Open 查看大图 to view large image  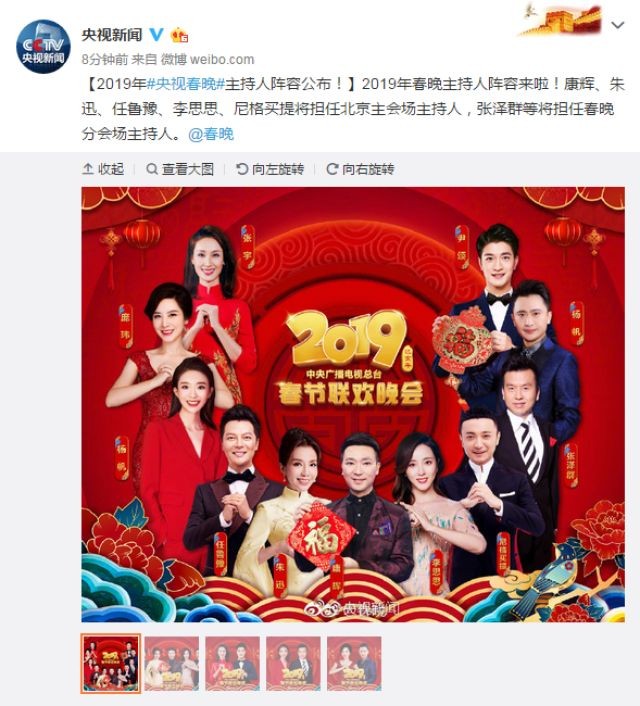tap(180, 169)
